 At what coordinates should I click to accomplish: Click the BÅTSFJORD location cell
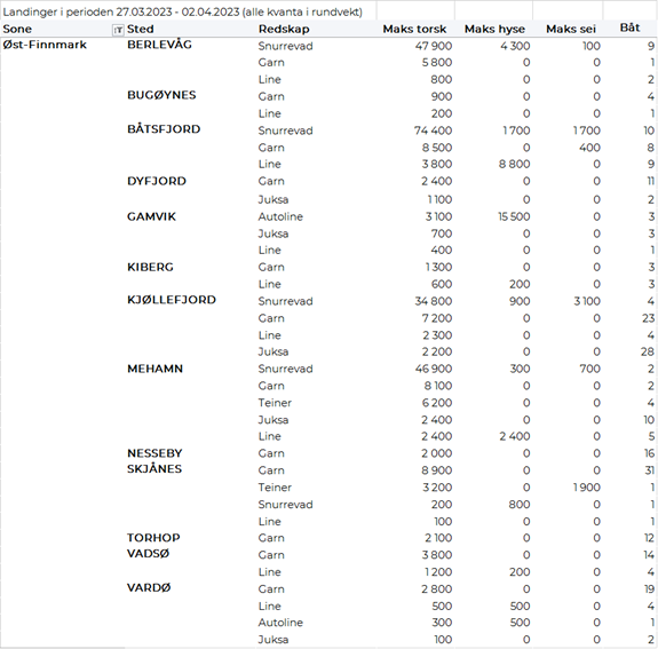point(164,130)
